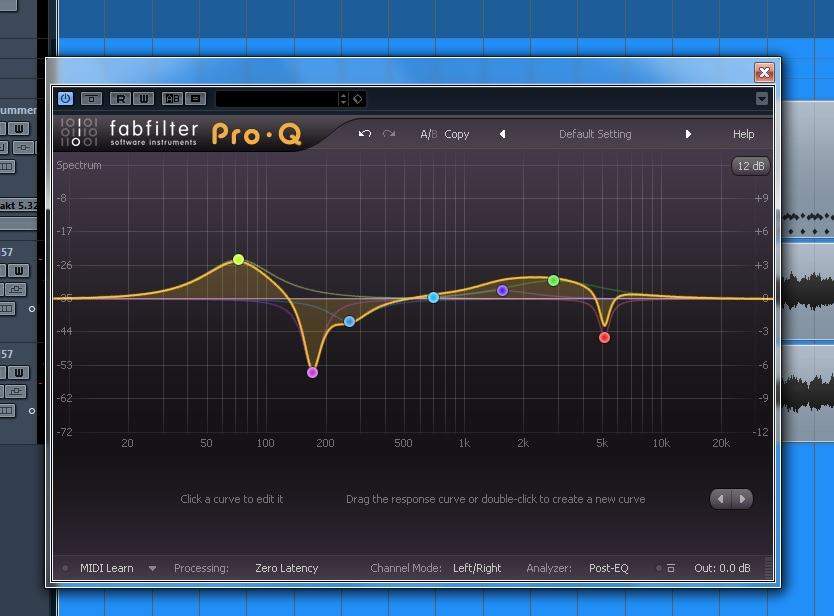Select the light-blue EQ band near 700 Hz
The image size is (834, 616).
click(433, 297)
